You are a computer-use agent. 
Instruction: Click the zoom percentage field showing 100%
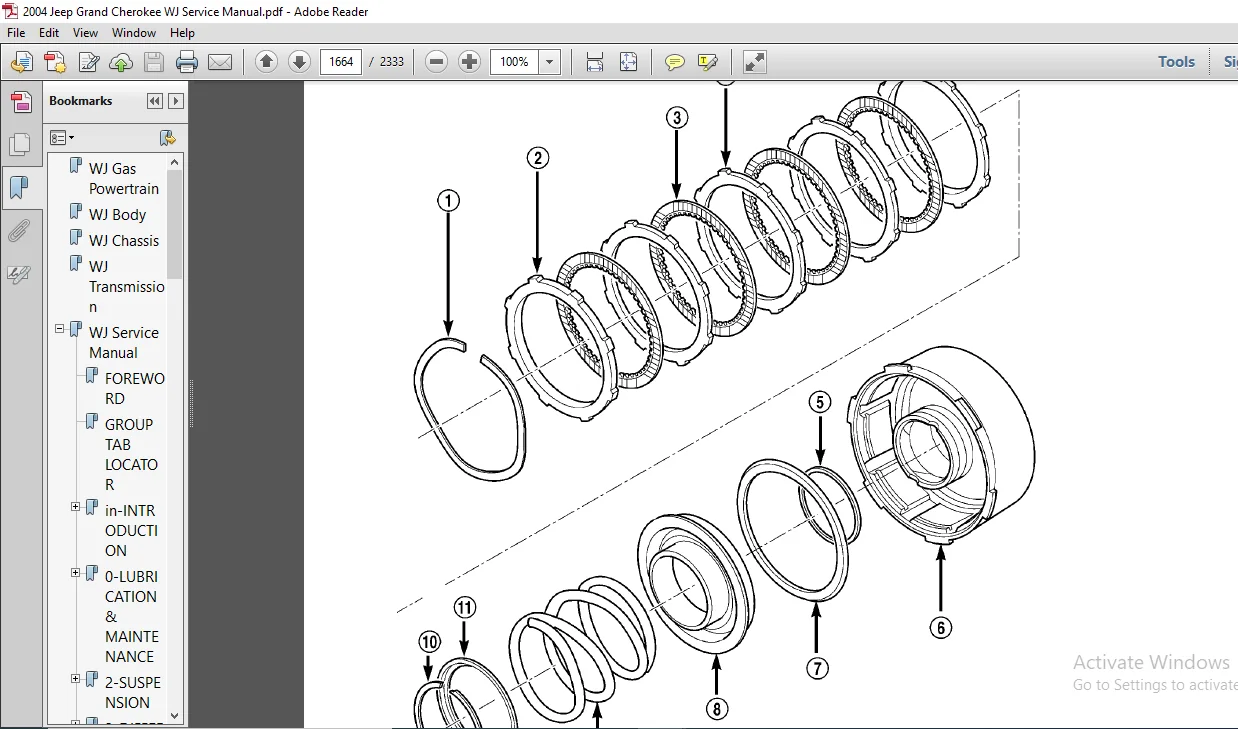[x=514, y=62]
